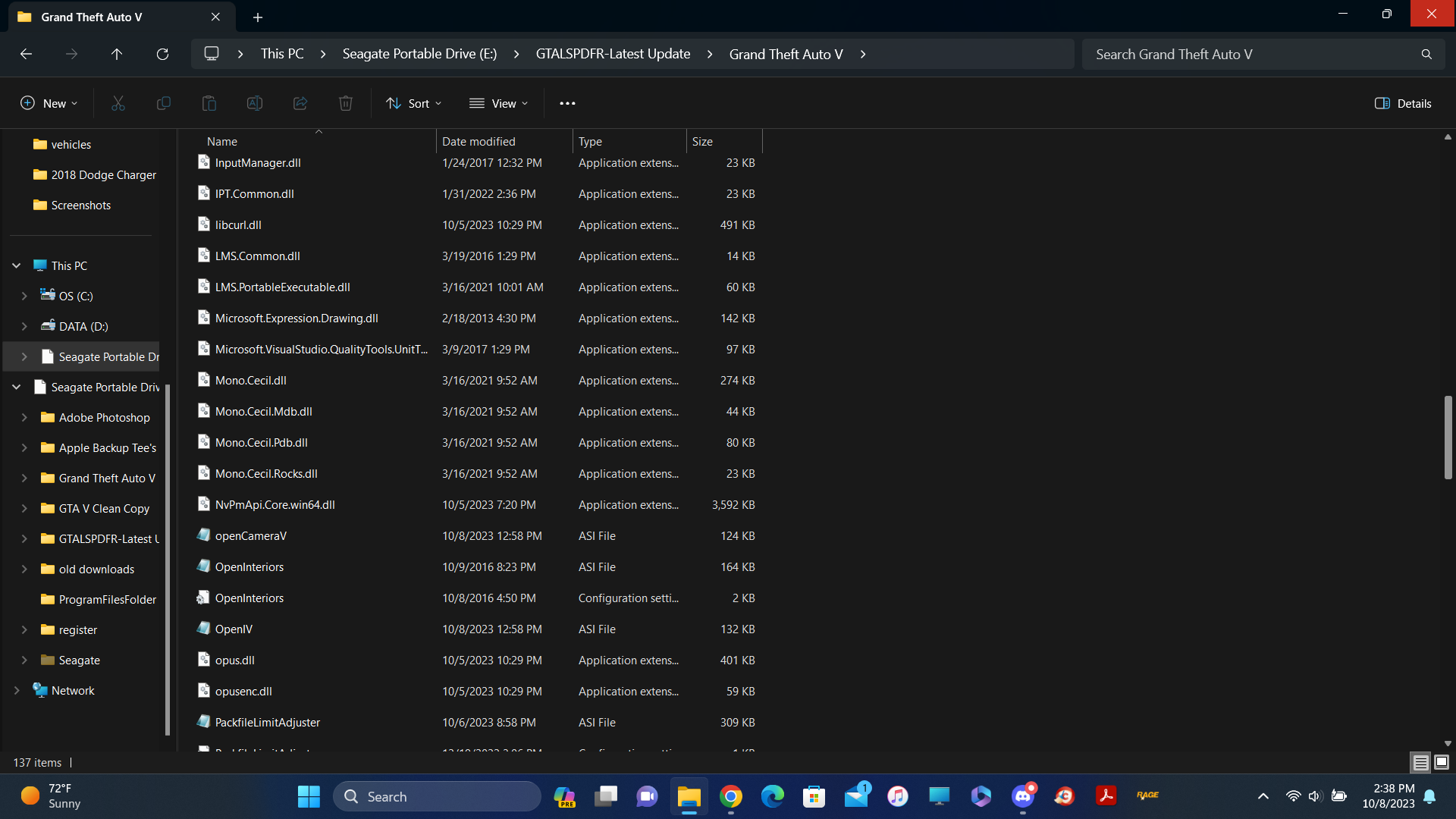Click the Back navigation arrow
Viewport: 1456px width, 819px height.
coord(26,54)
